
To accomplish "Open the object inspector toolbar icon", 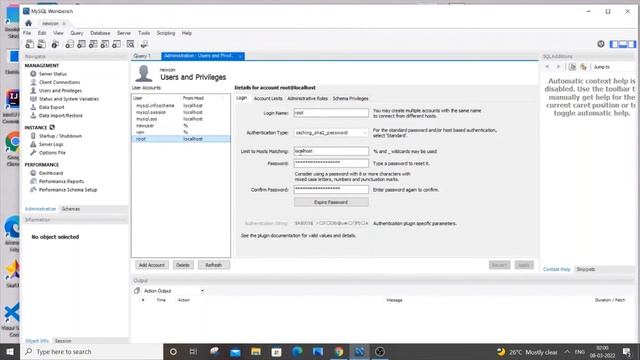I will point(55,44).
